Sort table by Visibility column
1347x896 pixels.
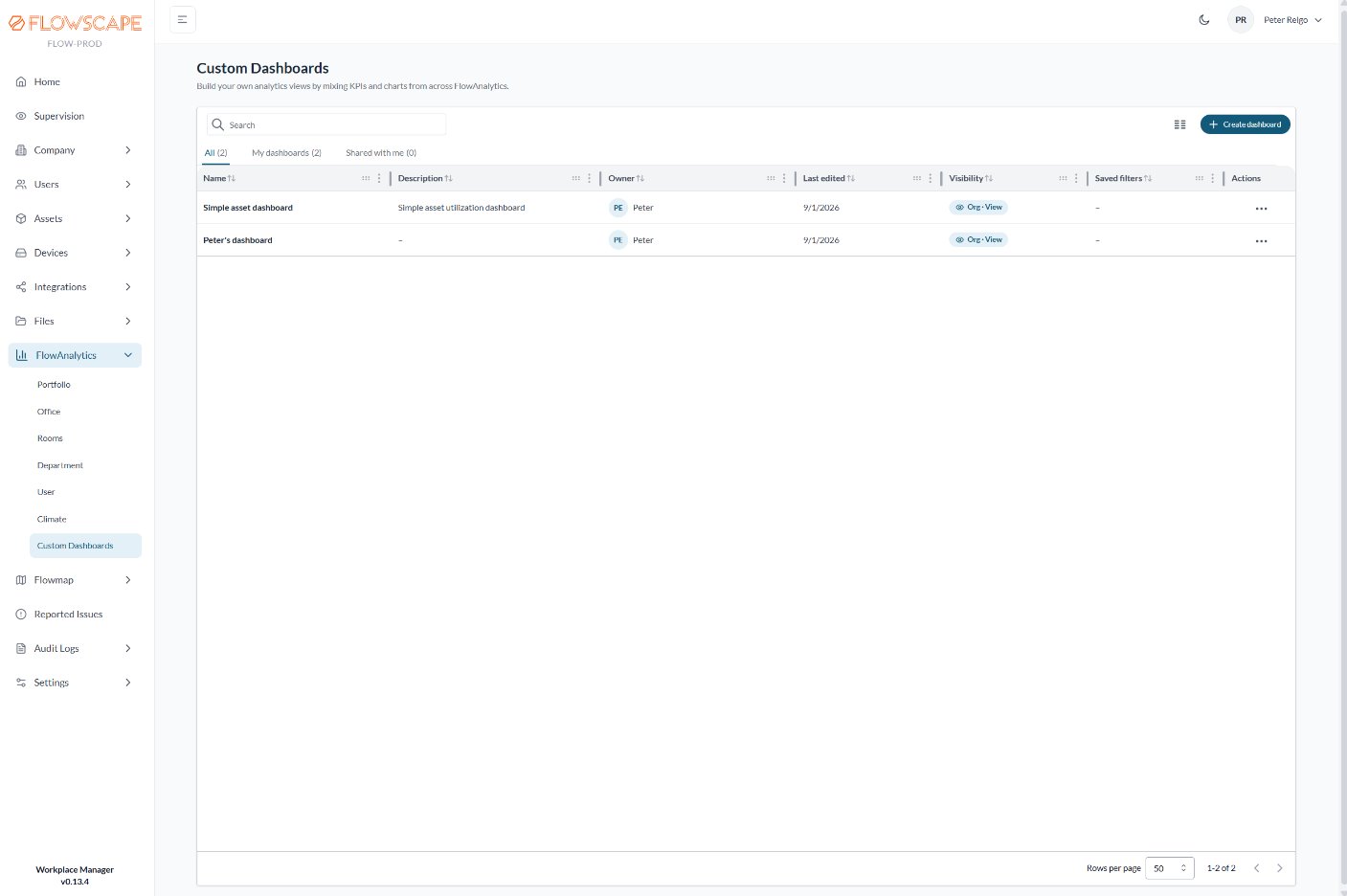click(971, 178)
